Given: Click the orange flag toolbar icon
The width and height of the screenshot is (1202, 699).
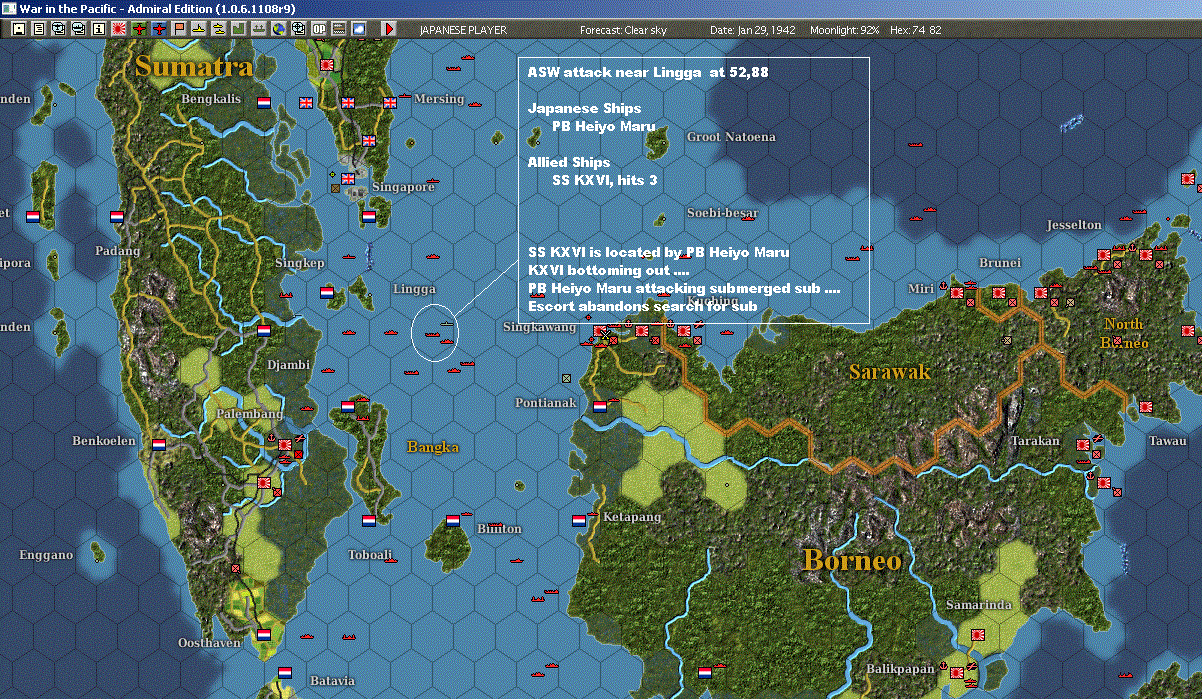Looking at the screenshot, I should pos(179,29).
